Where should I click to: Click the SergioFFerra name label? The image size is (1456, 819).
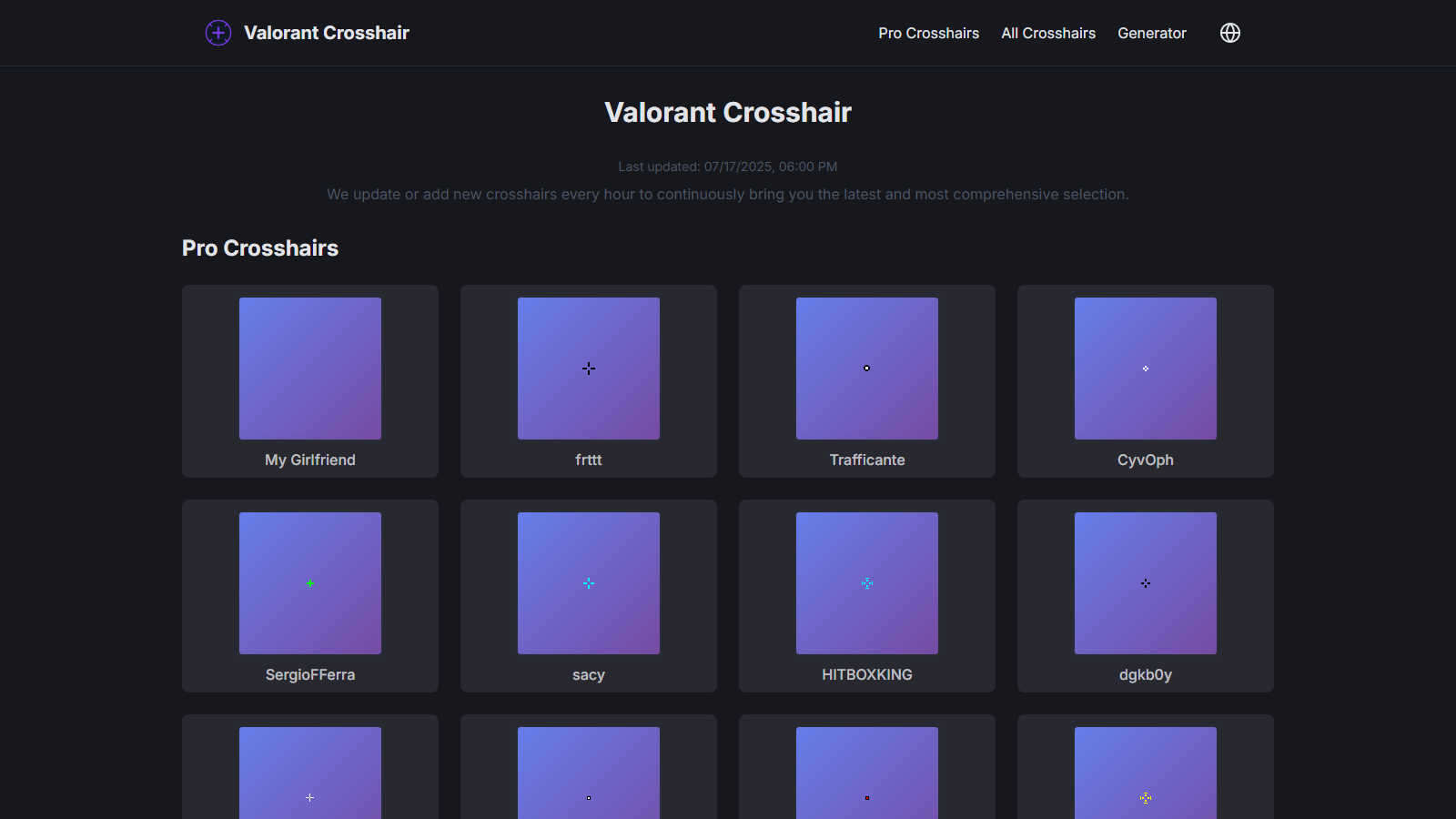pos(310,674)
